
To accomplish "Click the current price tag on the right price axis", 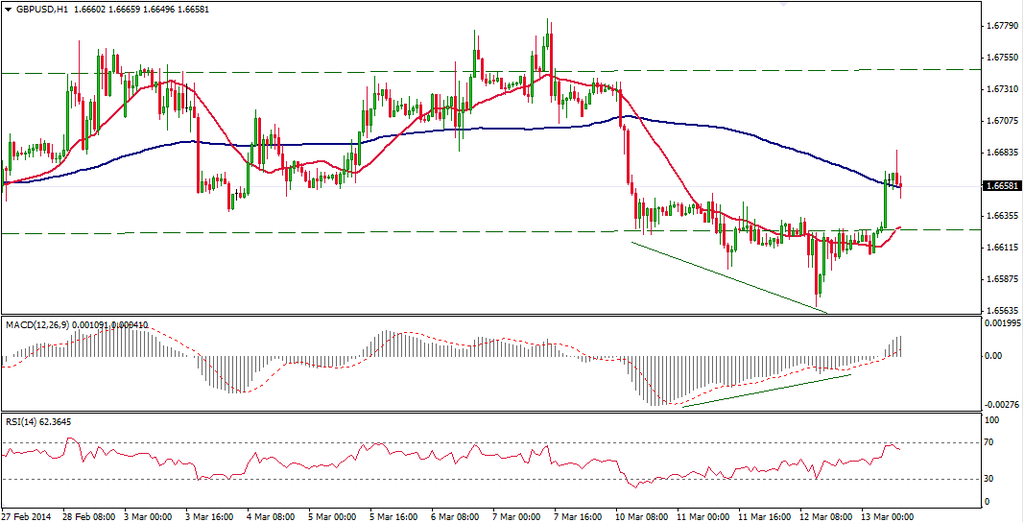I will pos(1002,186).
